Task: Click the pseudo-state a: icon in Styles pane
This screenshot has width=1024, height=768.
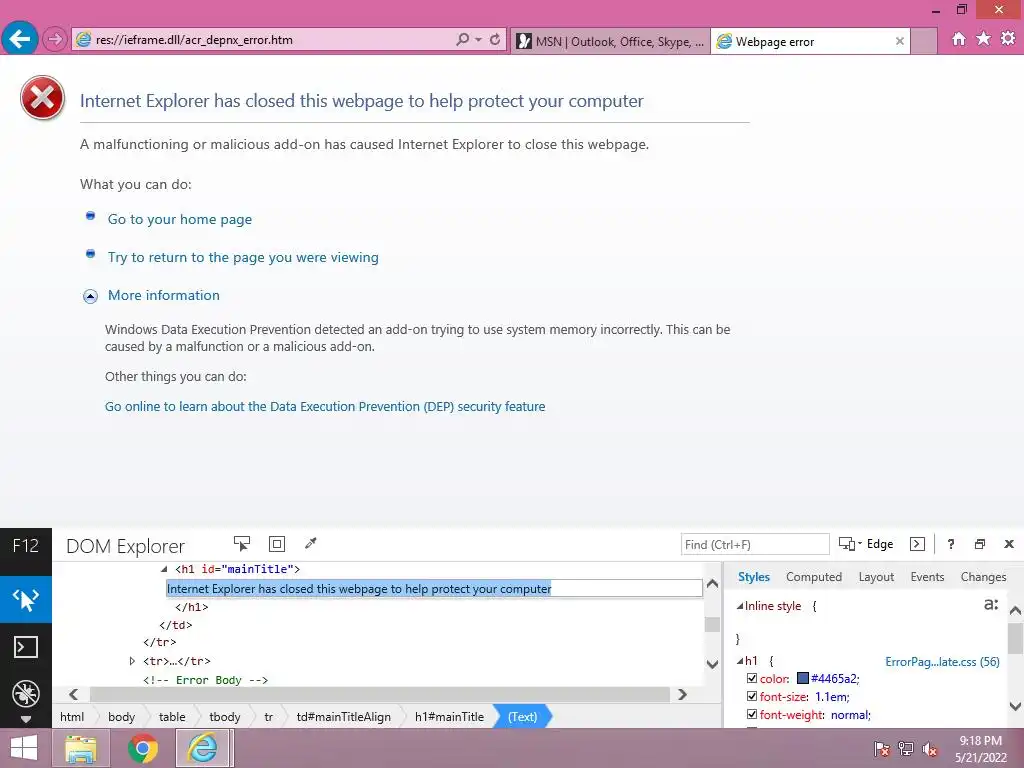Action: [x=991, y=605]
